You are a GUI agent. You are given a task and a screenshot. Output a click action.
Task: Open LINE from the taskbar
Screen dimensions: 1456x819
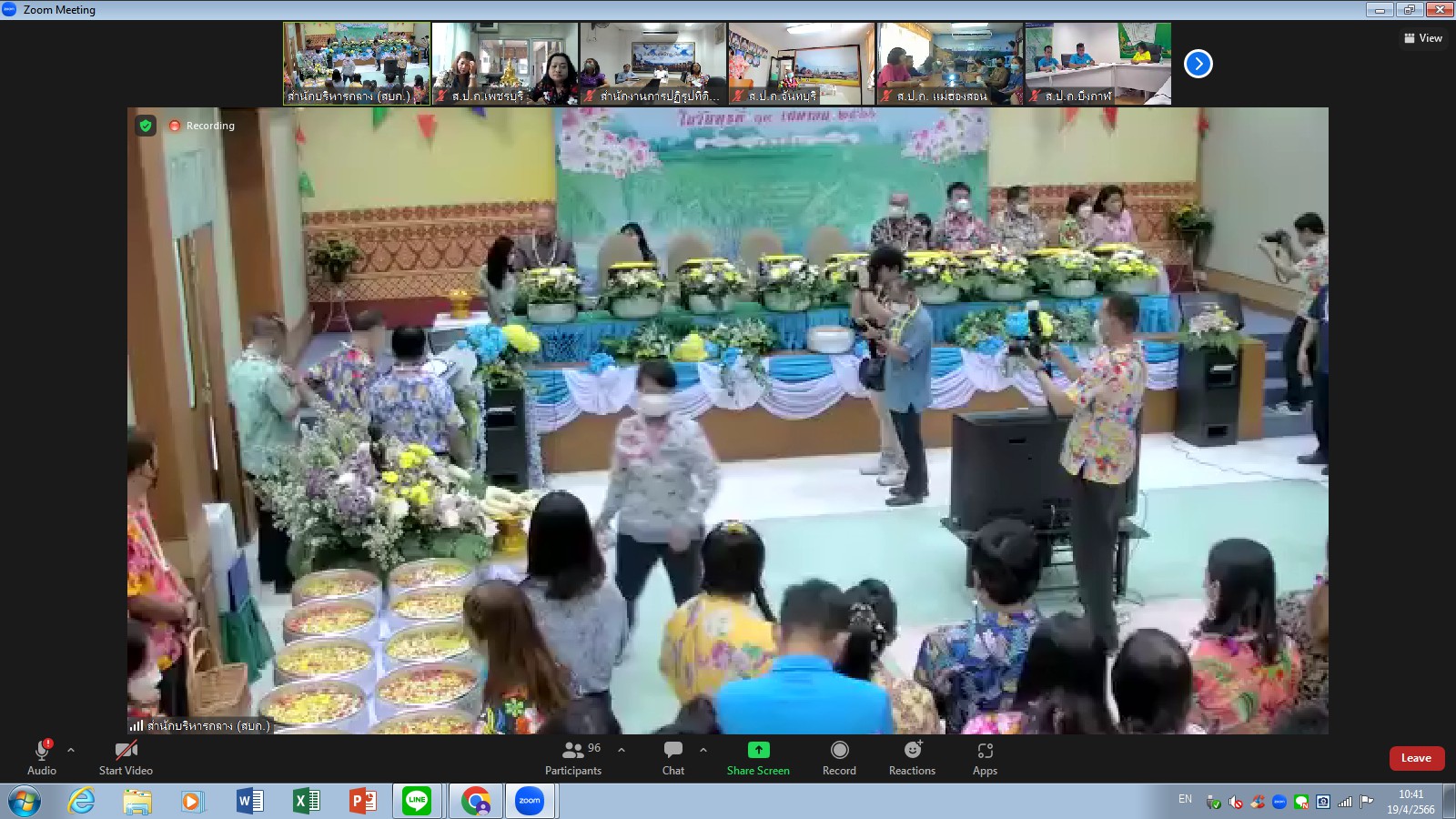click(x=417, y=801)
